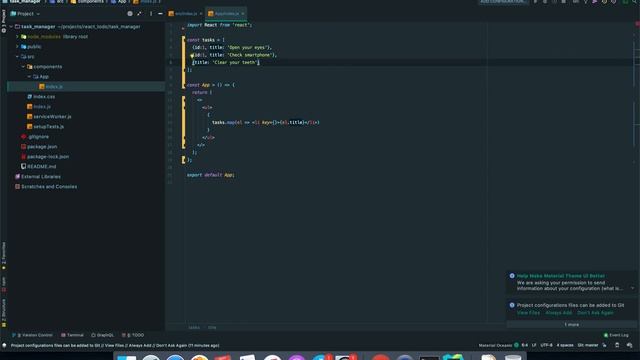This screenshot has height=360, width=640.
Task: Click Always Add link in Git notification
Action: click(x=558, y=313)
